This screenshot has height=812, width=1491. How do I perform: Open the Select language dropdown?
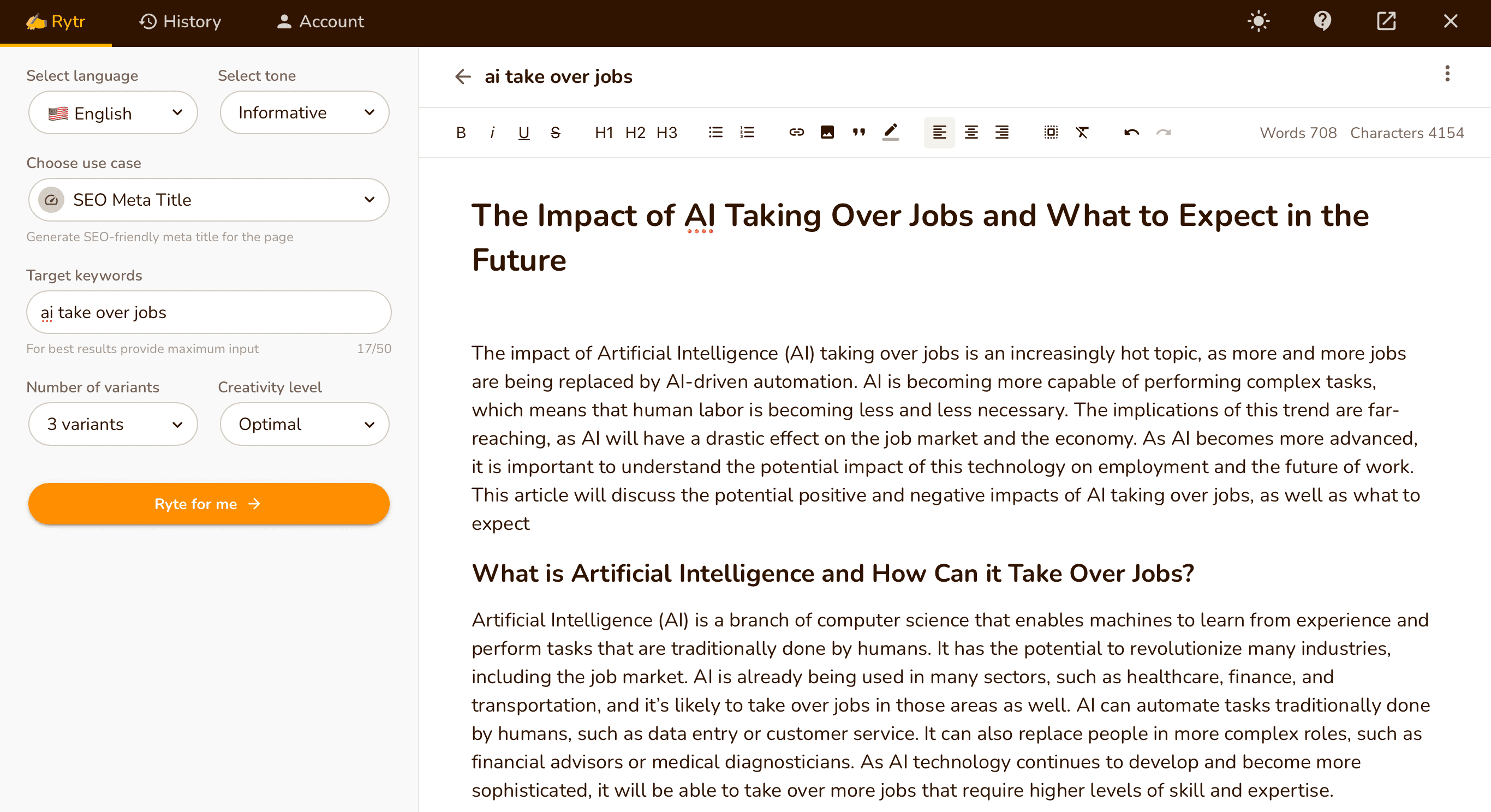point(114,113)
